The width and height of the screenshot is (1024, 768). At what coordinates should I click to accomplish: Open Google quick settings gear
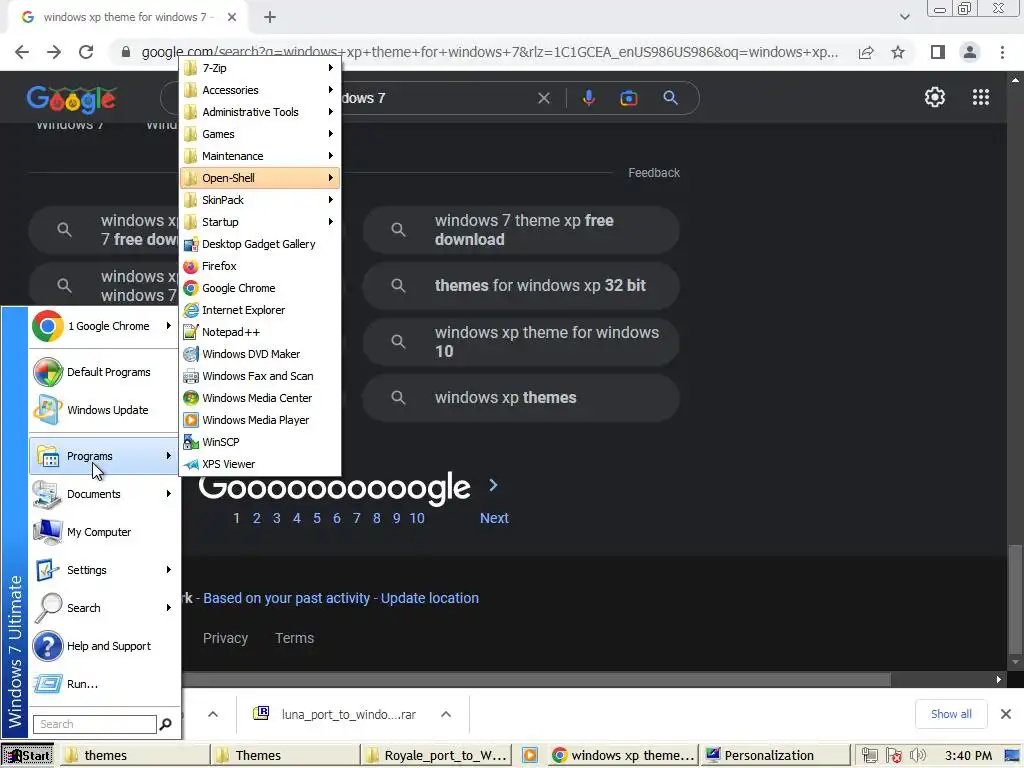point(935,97)
